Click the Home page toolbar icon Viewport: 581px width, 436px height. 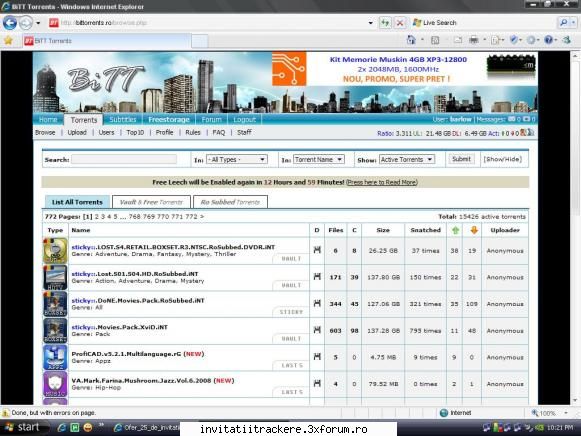(x=411, y=40)
